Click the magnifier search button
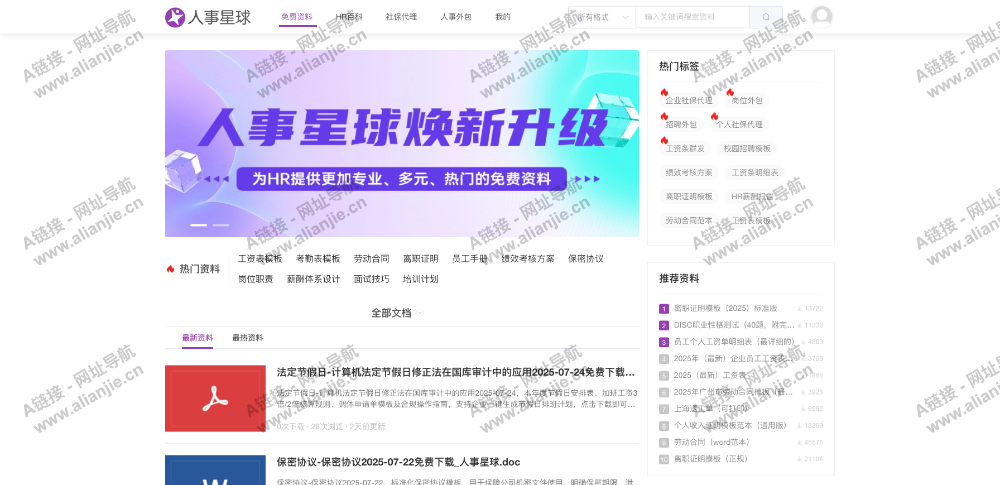 point(765,17)
